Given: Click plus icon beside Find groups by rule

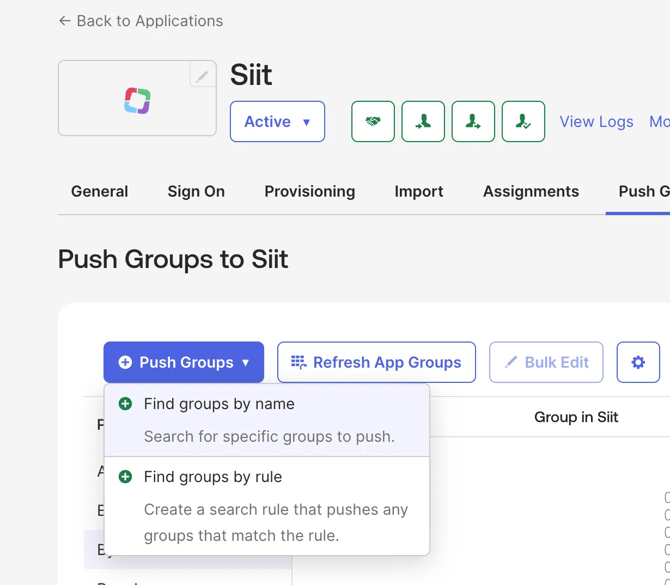Looking at the screenshot, I should [125, 477].
